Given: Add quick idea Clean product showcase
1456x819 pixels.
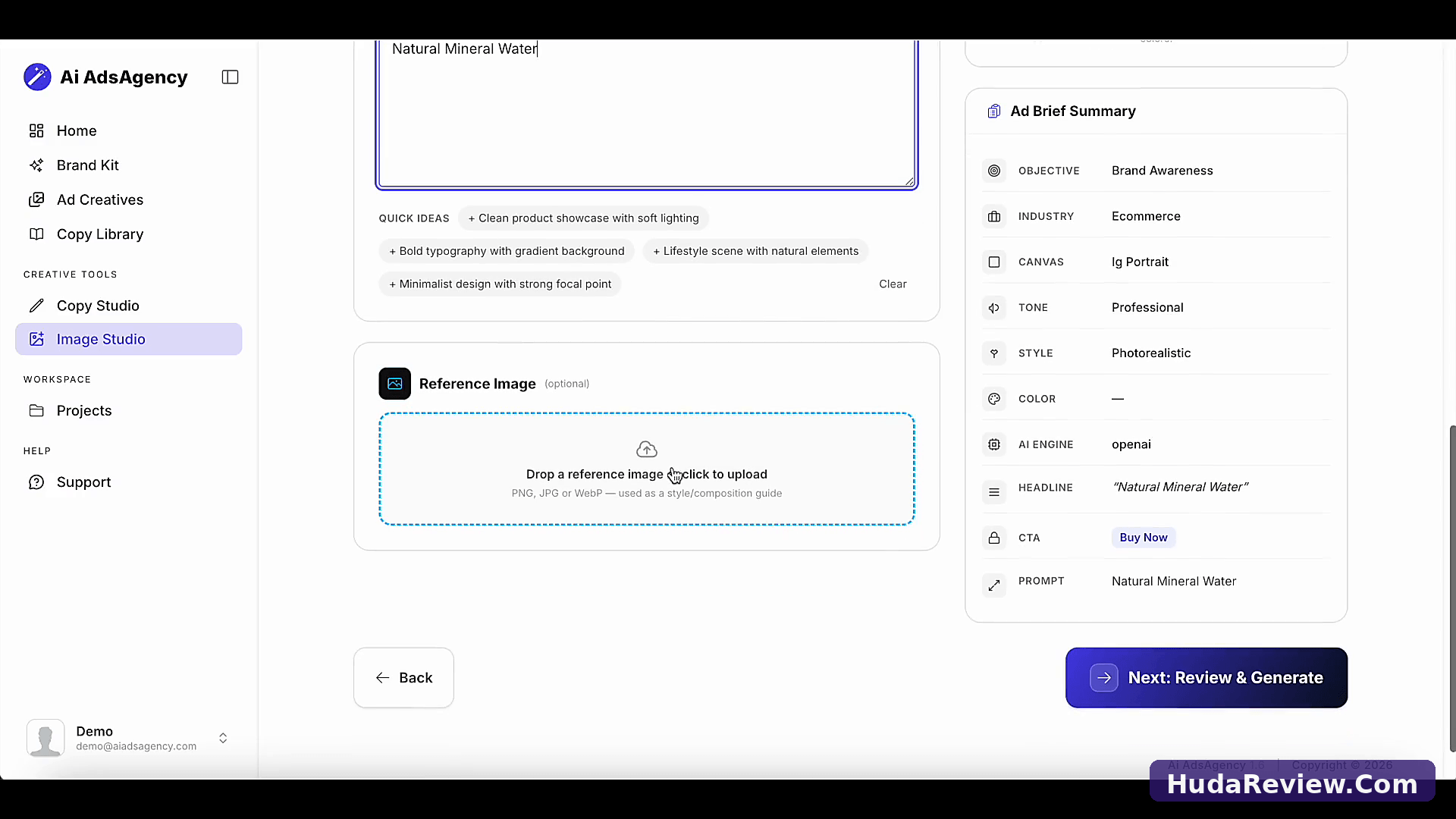Looking at the screenshot, I should click(x=583, y=218).
